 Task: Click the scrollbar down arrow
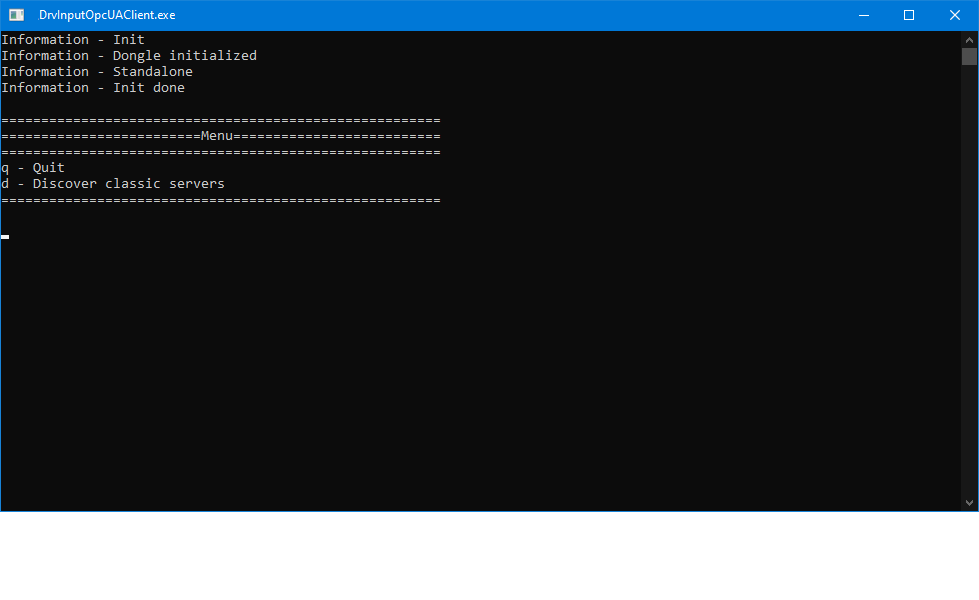pos(969,502)
